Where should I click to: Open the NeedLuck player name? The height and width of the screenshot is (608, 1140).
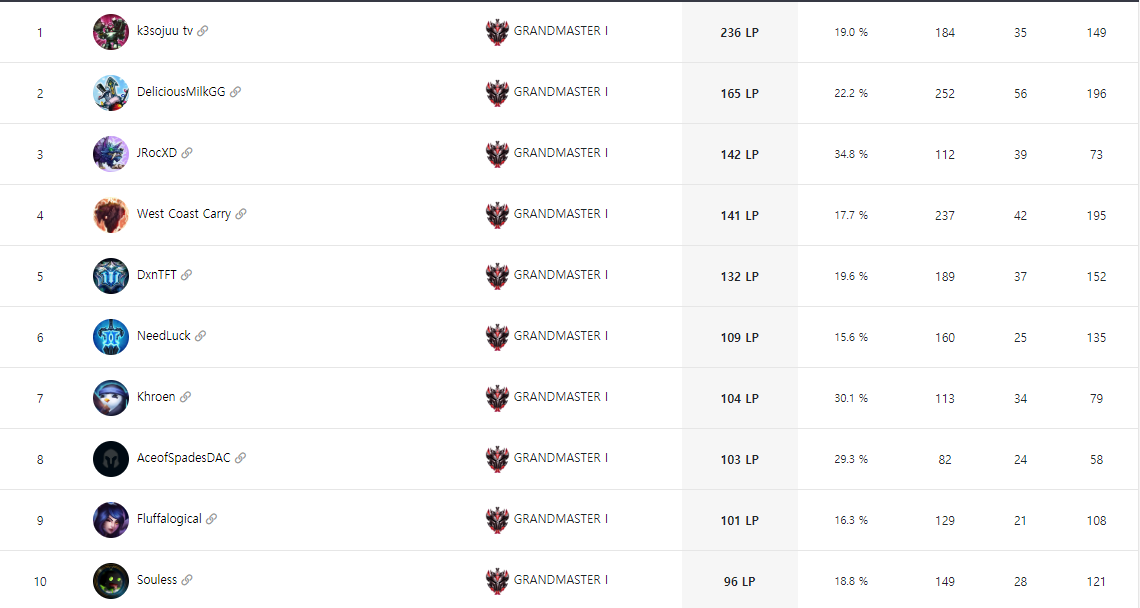click(x=164, y=335)
